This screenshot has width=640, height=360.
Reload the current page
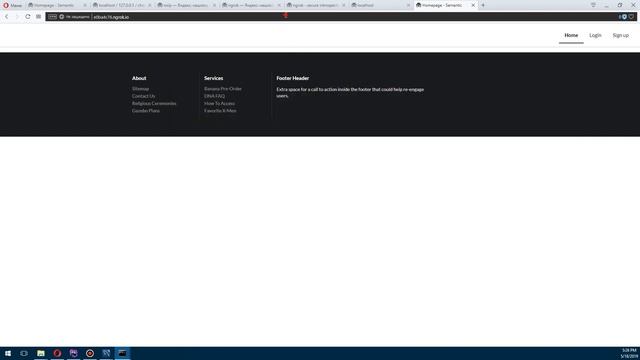(x=27, y=17)
